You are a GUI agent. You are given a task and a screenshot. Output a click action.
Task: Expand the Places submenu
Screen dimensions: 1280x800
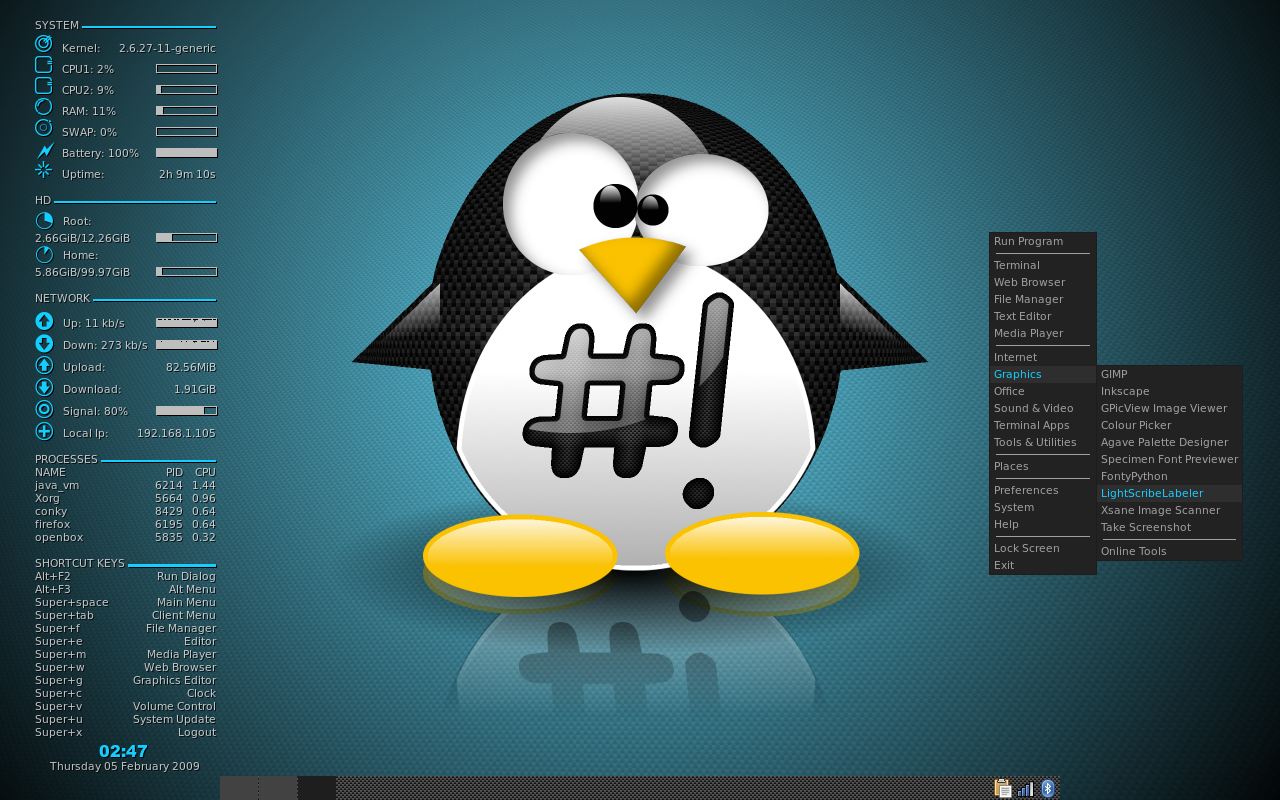coord(1043,466)
